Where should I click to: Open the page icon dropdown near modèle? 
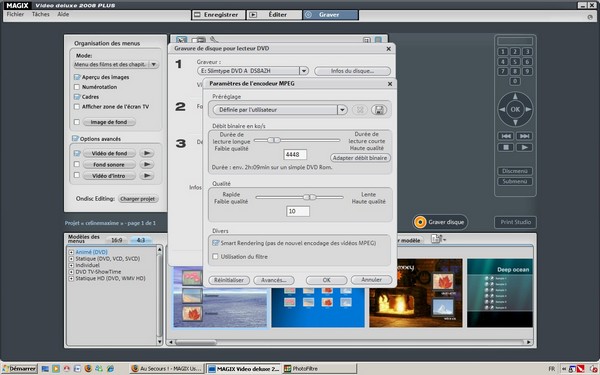438,240
